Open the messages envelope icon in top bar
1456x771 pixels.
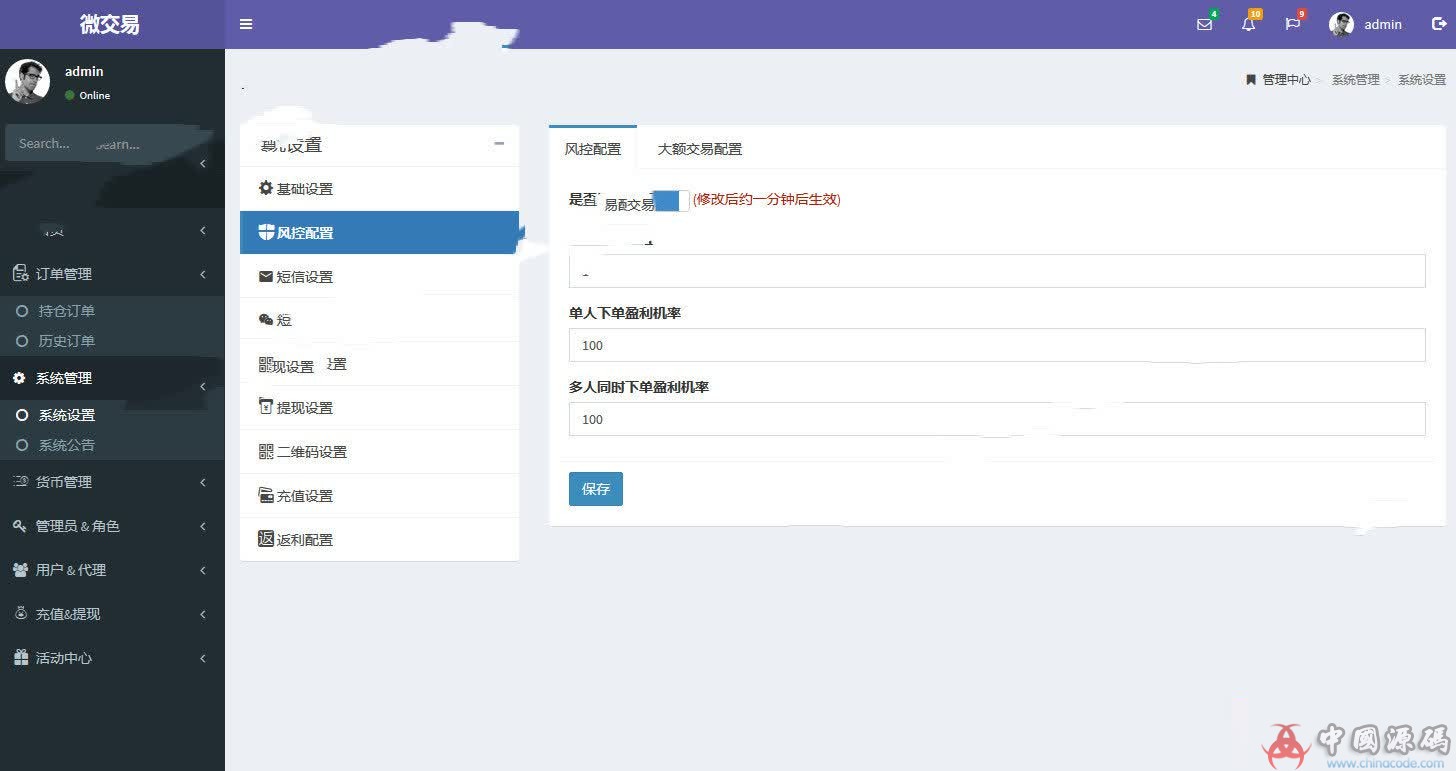[1204, 24]
